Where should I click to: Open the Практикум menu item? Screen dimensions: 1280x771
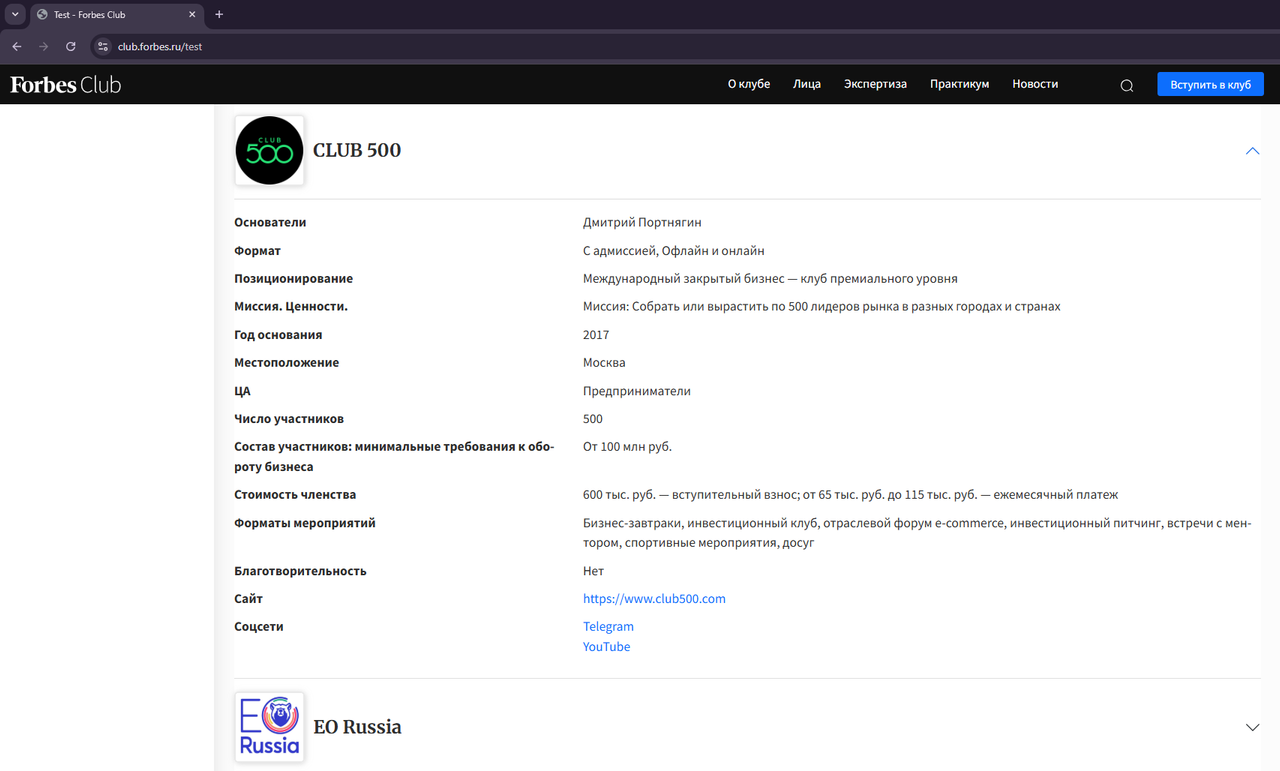click(959, 84)
